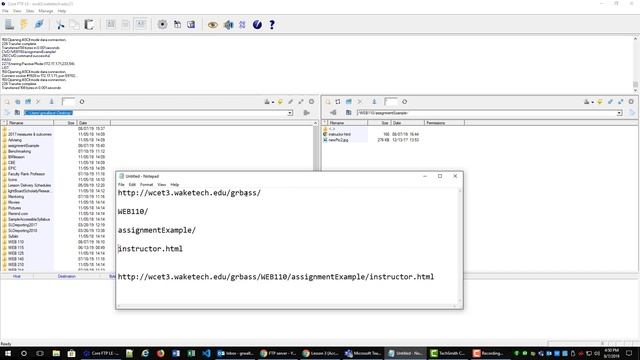
Task: Select the Movies folder in local list
Action: 14,202
